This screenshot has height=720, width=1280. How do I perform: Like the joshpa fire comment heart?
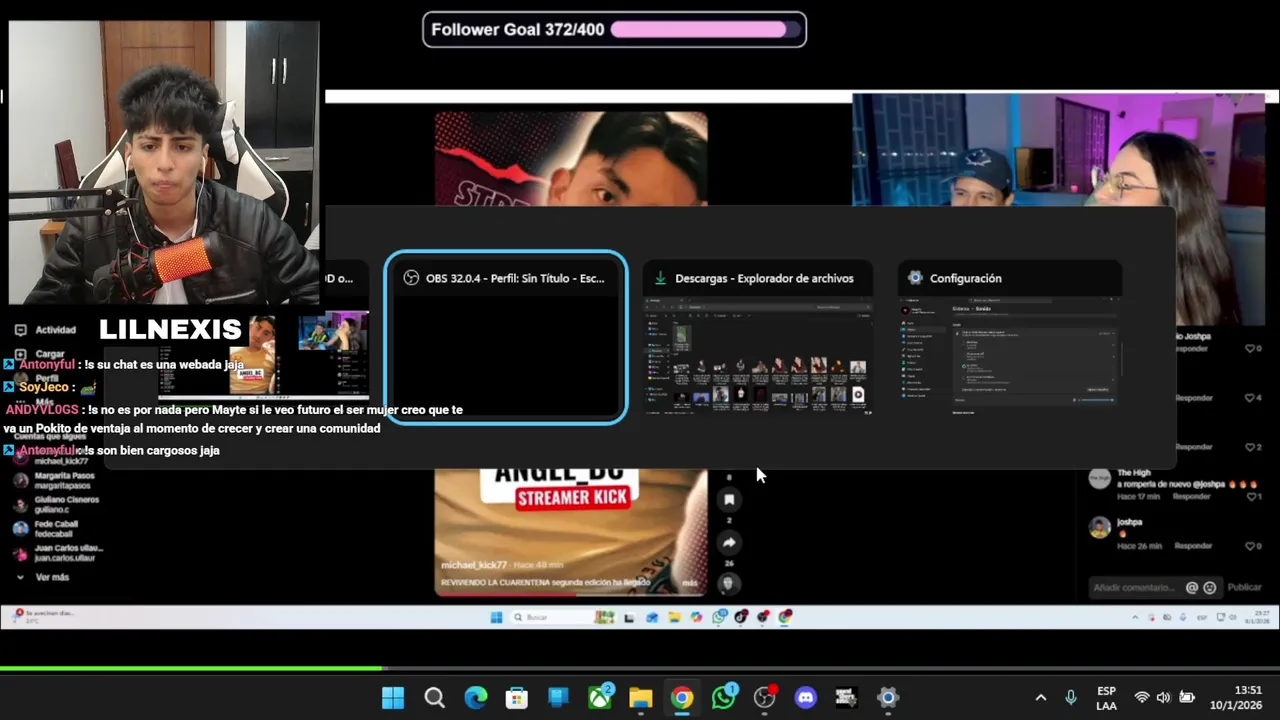coord(1250,546)
